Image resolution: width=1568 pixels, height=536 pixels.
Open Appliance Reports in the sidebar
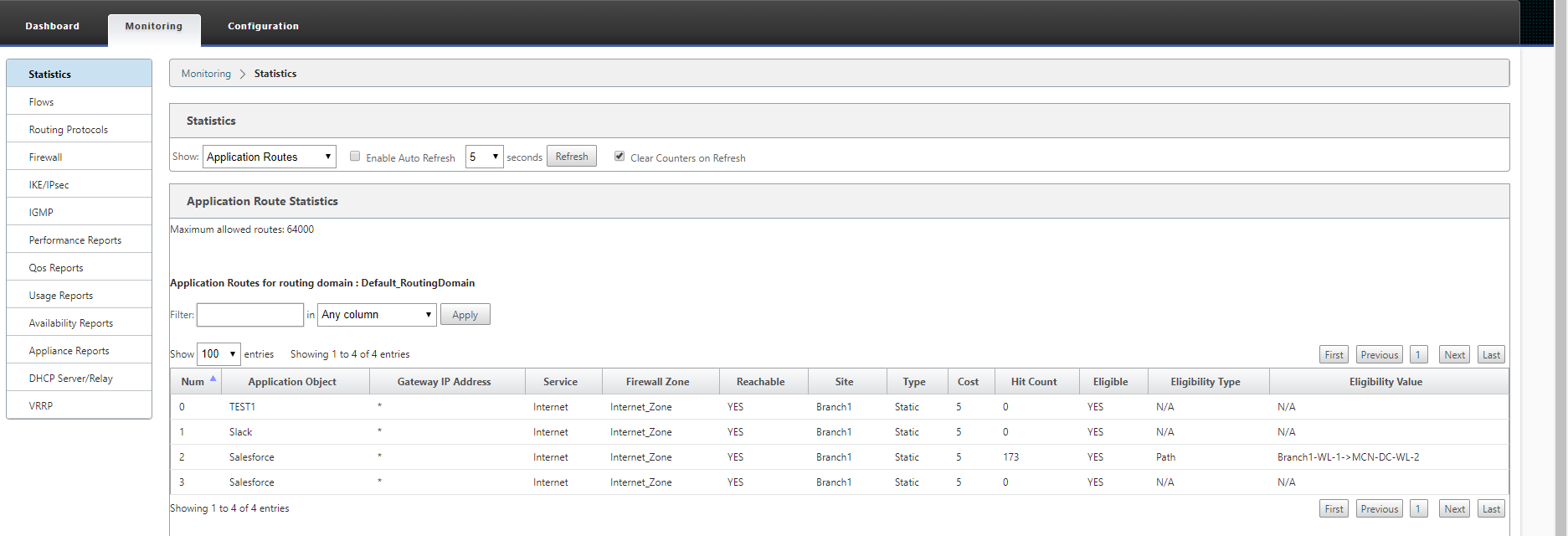pos(79,350)
